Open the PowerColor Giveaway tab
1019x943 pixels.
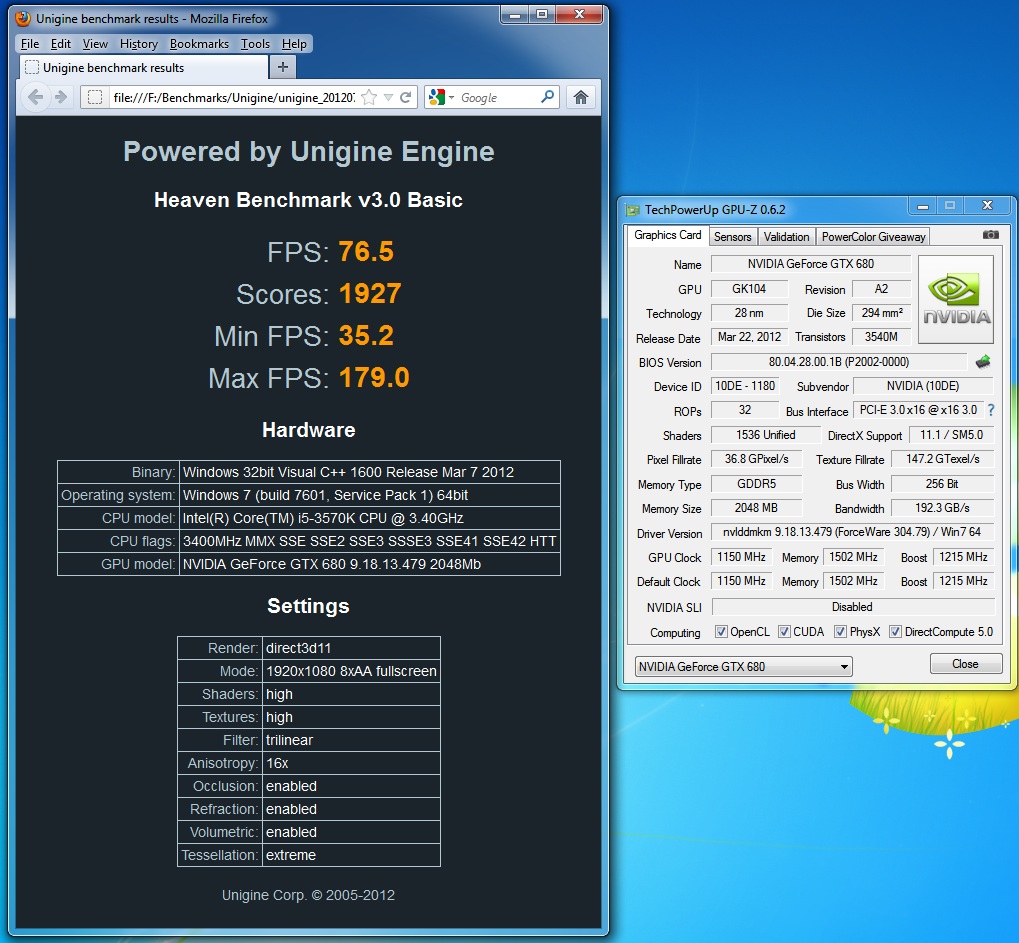pyautogui.click(x=873, y=237)
